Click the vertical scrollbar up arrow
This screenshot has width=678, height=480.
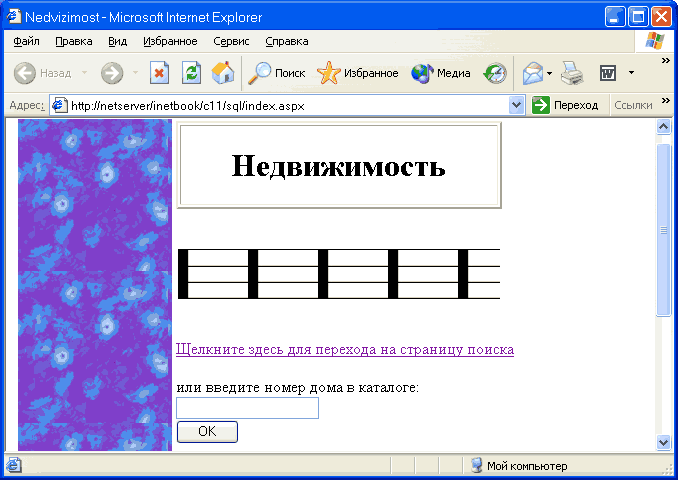pyautogui.click(x=663, y=127)
